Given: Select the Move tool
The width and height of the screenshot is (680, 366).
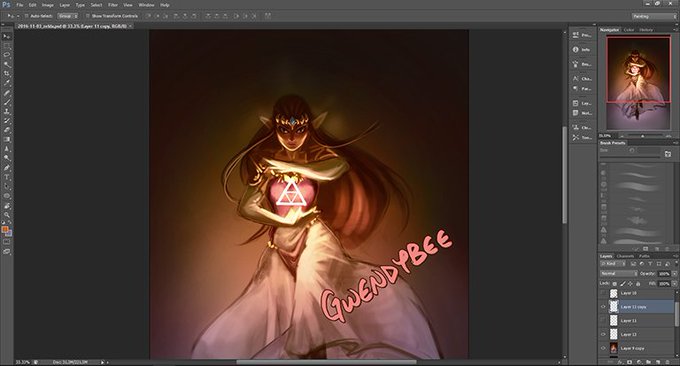Looking at the screenshot, I should 7,36.
